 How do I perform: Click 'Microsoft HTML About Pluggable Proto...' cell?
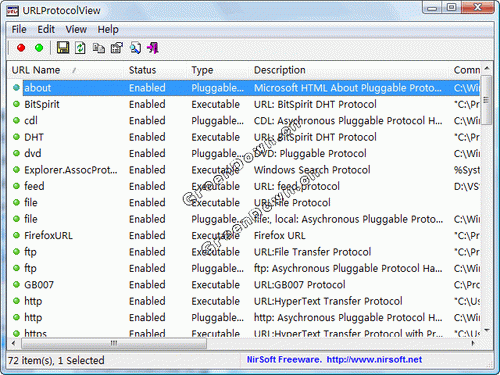coord(348,88)
